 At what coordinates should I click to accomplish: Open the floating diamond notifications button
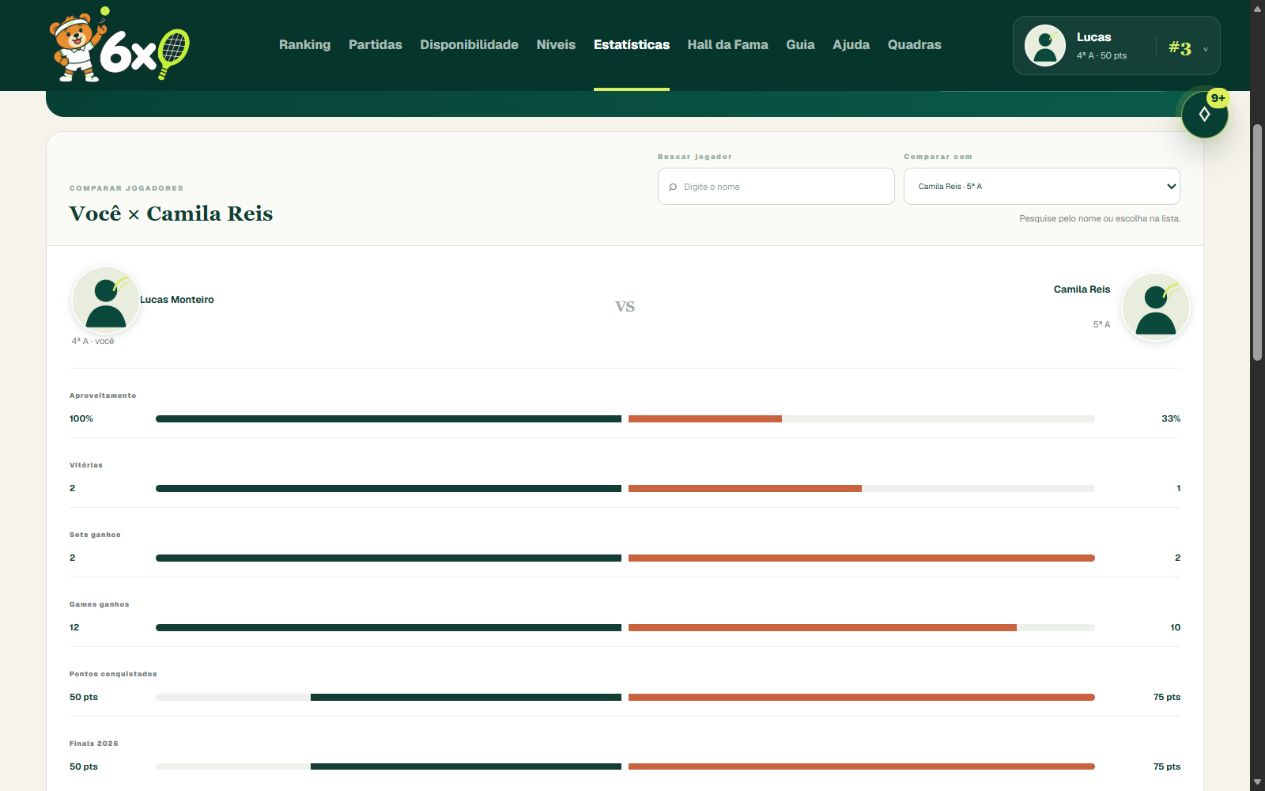(1204, 115)
